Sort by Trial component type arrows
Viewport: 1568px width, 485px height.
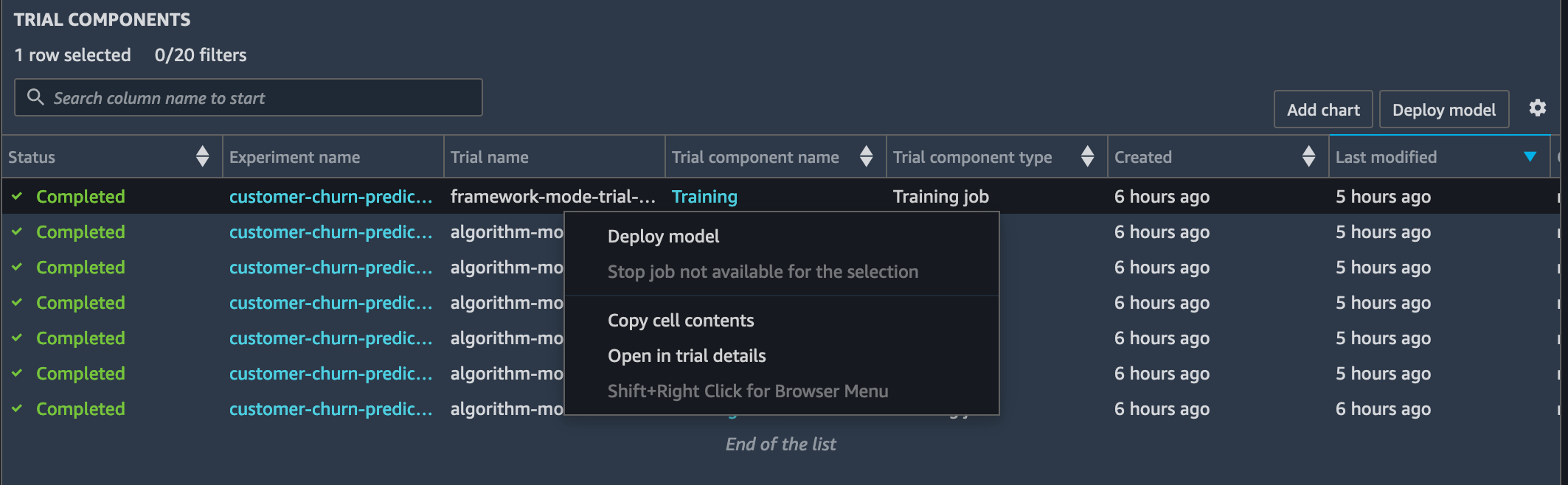1087,156
